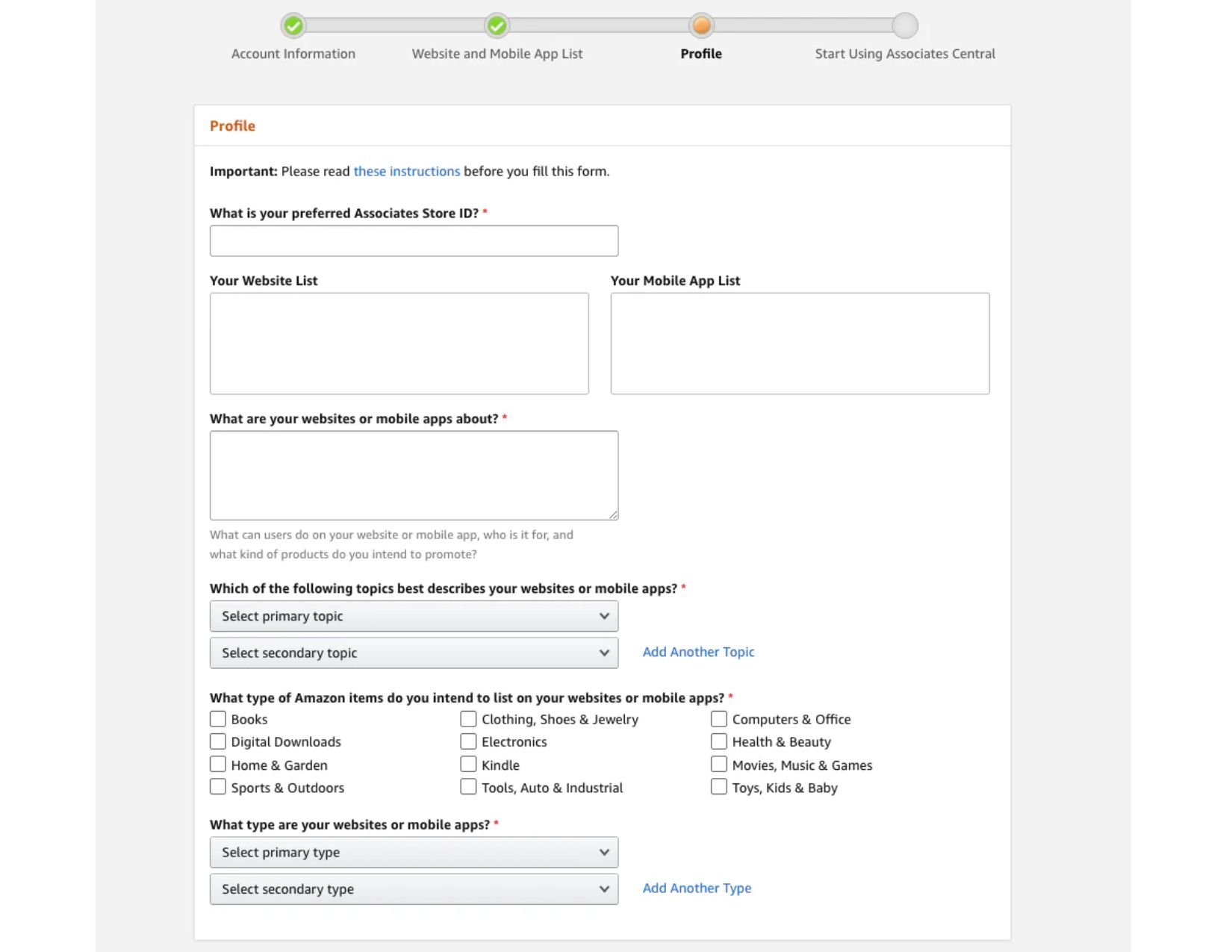Check the Kindle checkbox
The width and height of the screenshot is (1232, 952).
pos(468,764)
